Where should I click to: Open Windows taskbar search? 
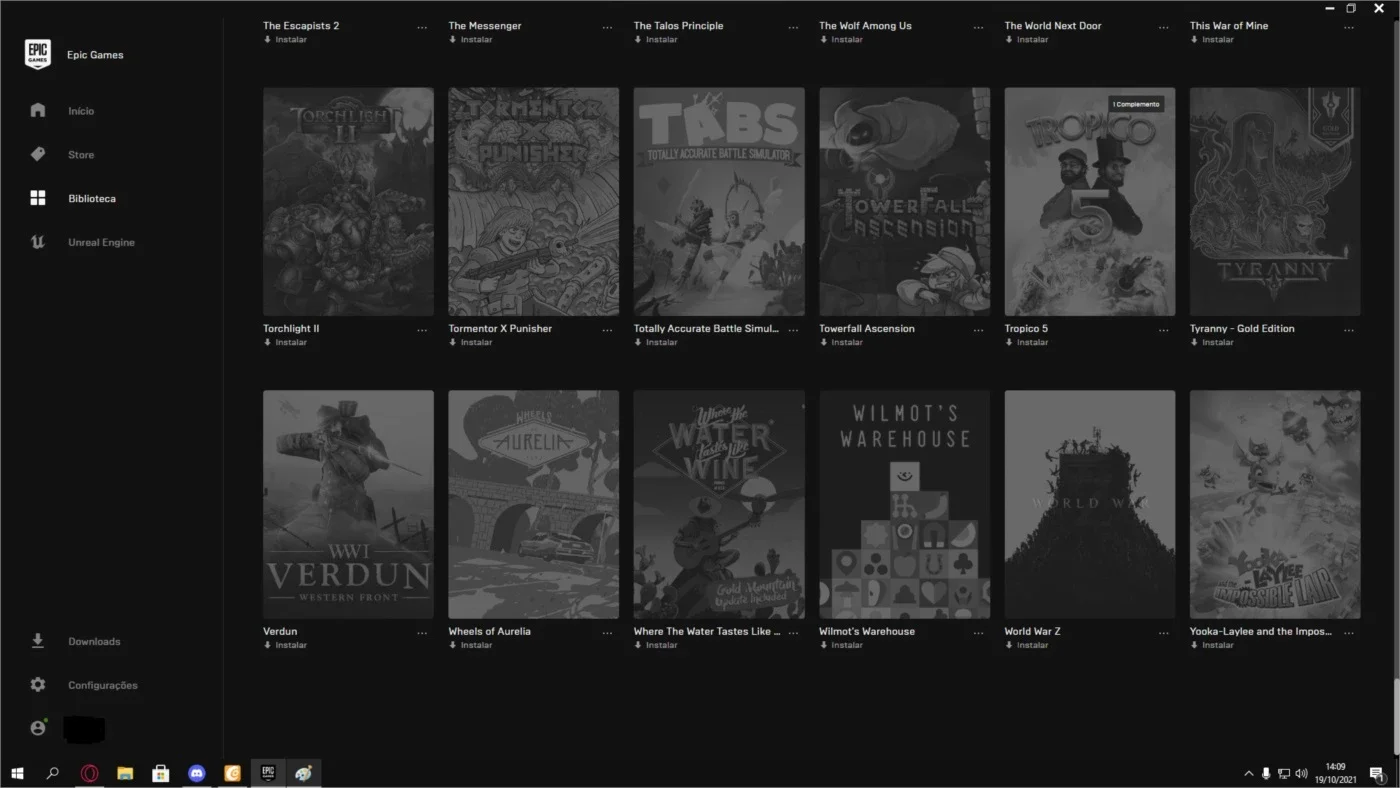[53, 773]
